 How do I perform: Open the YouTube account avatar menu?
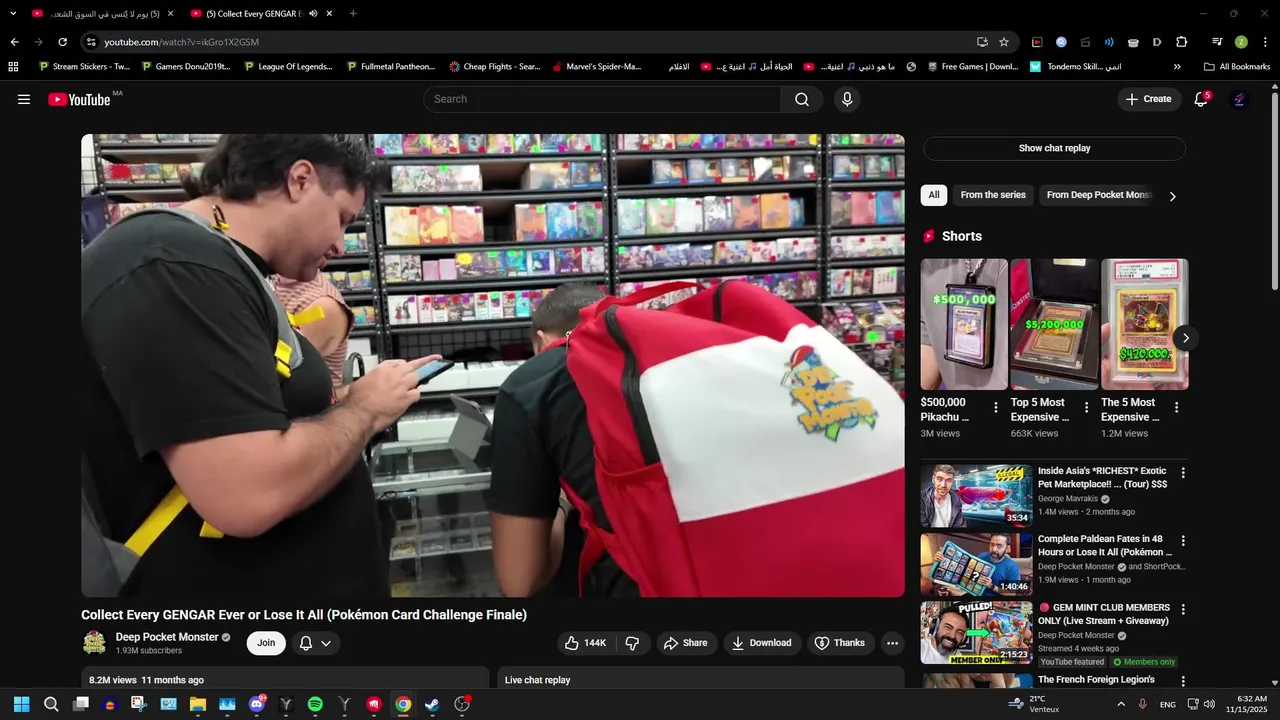(1239, 99)
